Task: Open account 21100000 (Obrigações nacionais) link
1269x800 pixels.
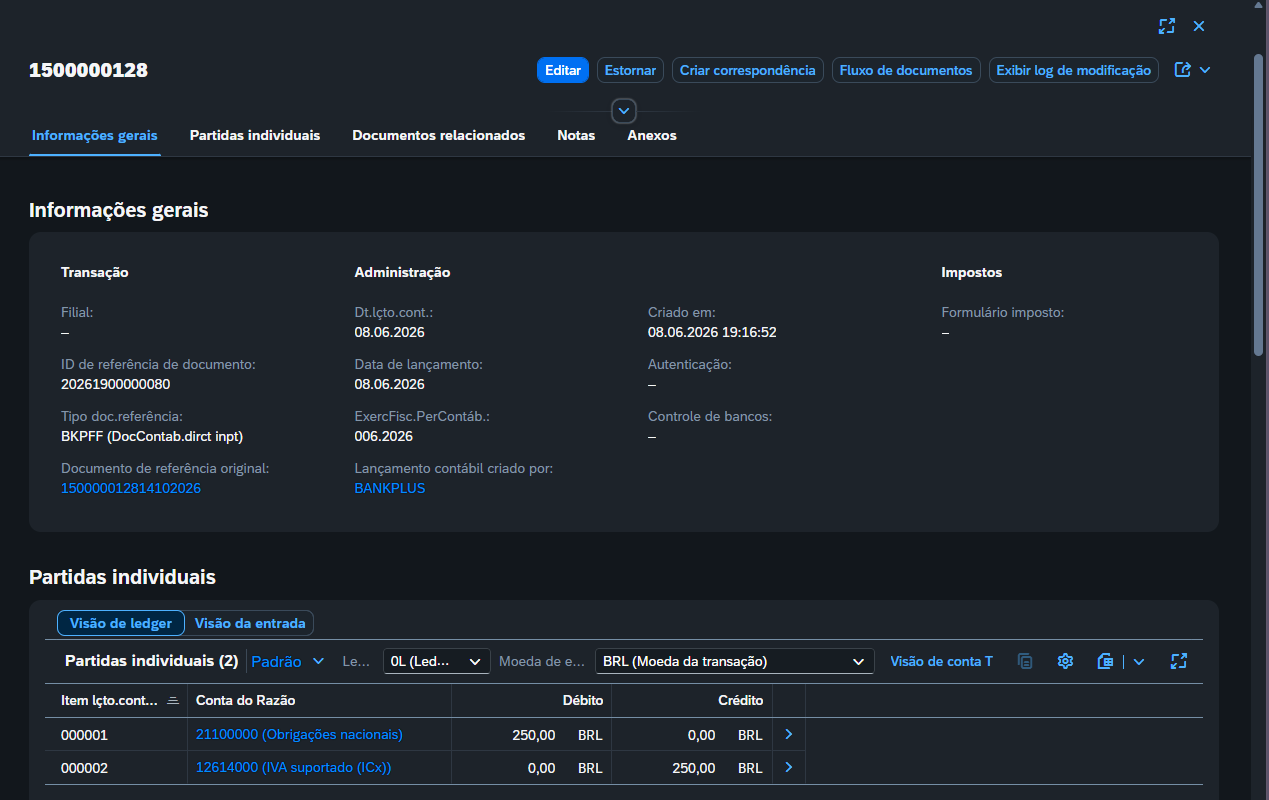Action: [x=299, y=734]
